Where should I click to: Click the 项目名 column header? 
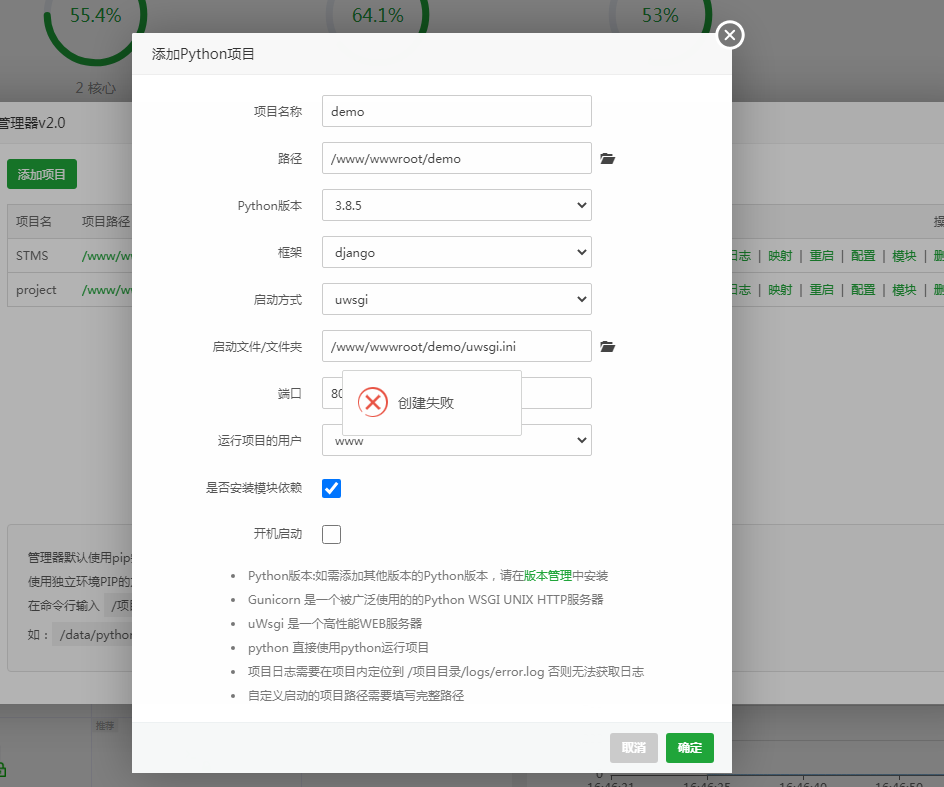coord(34,222)
